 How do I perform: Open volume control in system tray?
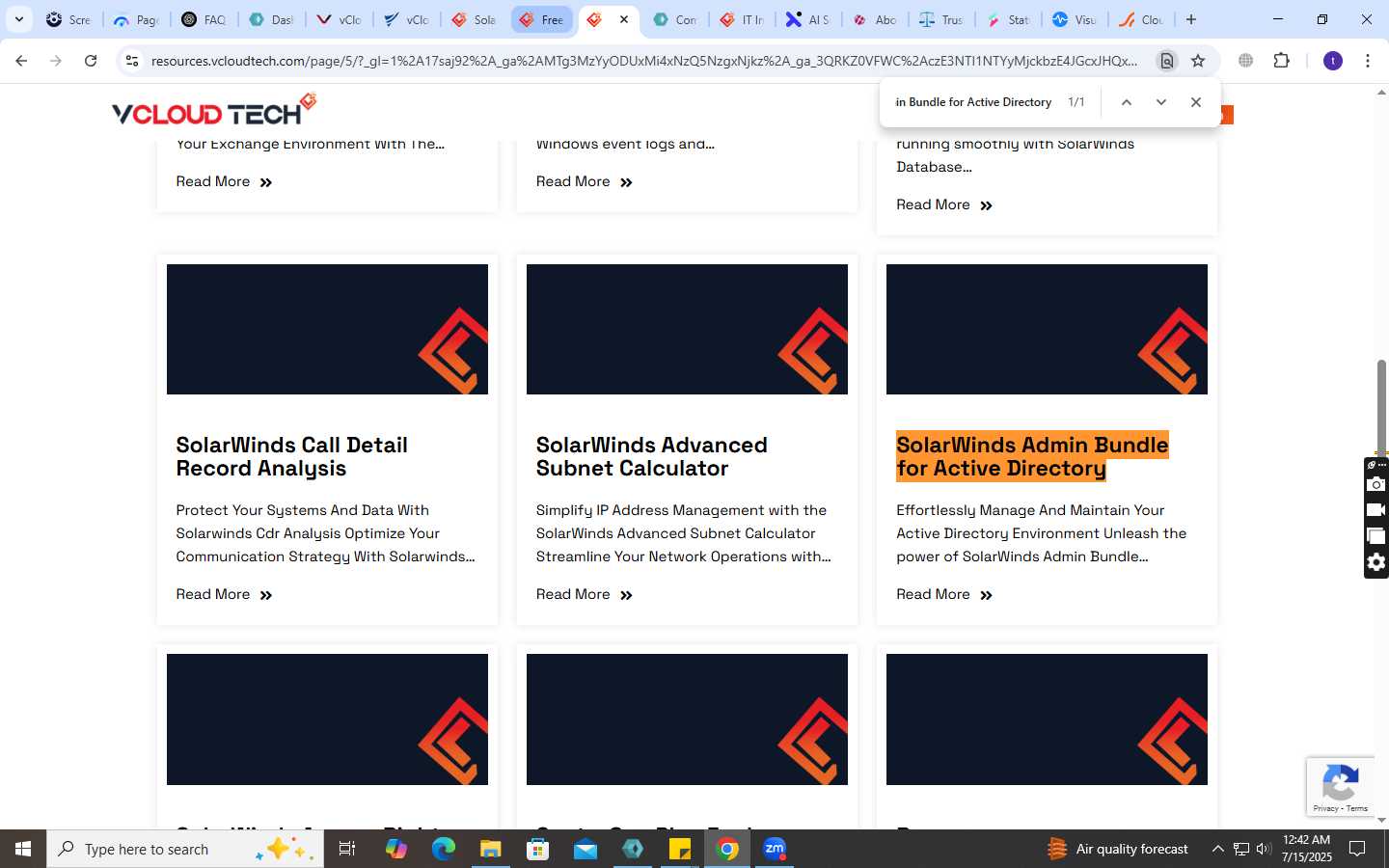pos(1264,849)
